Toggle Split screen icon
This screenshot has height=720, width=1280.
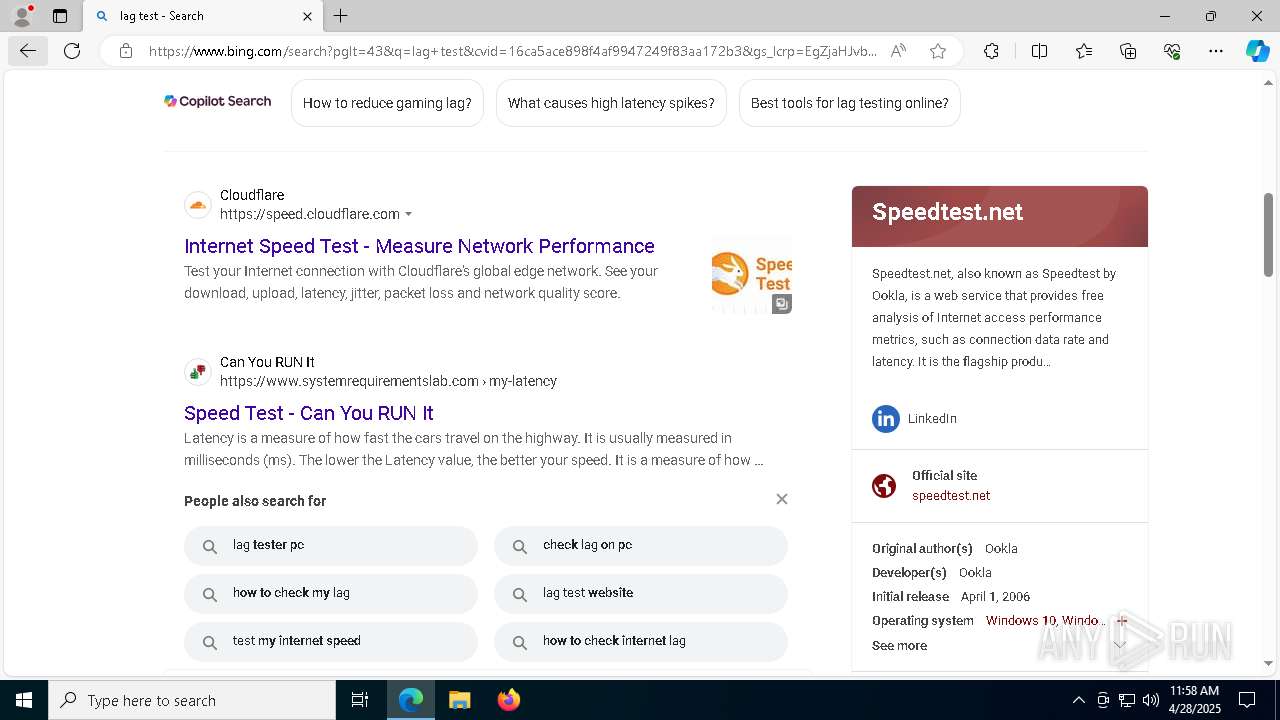point(1039,51)
